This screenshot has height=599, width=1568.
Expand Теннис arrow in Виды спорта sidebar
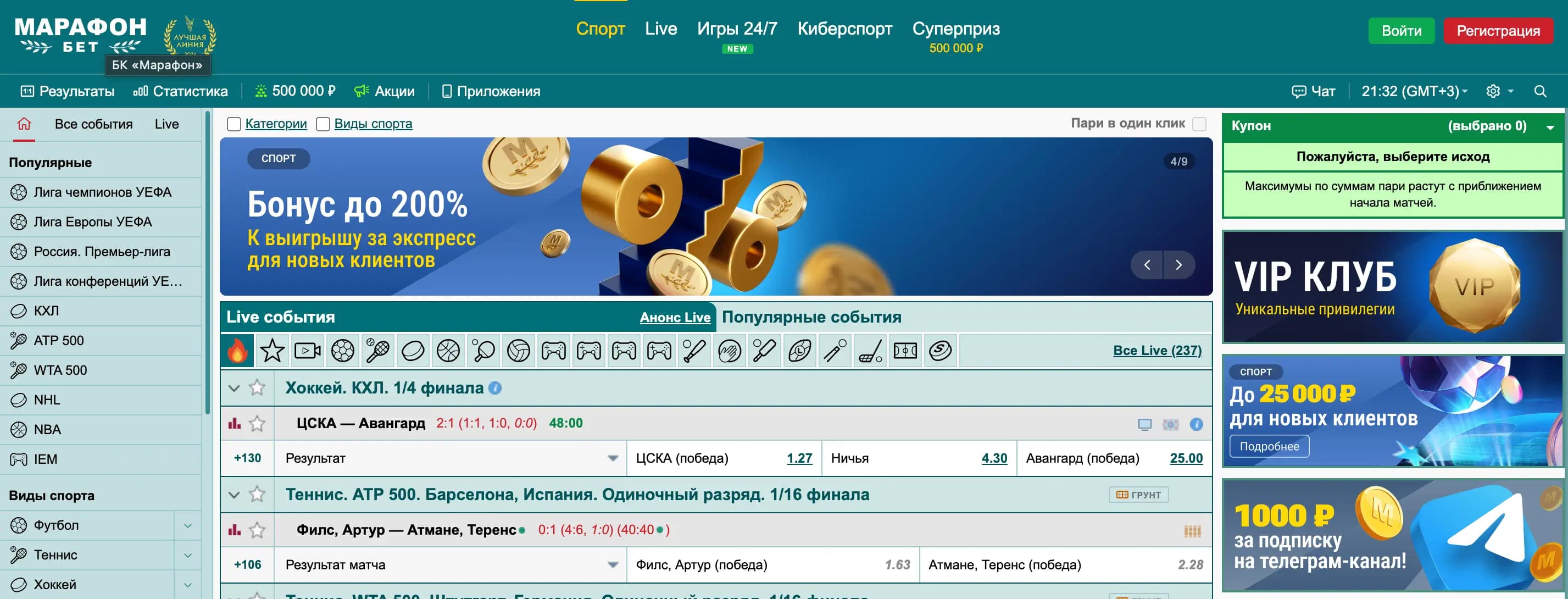pyautogui.click(x=188, y=555)
